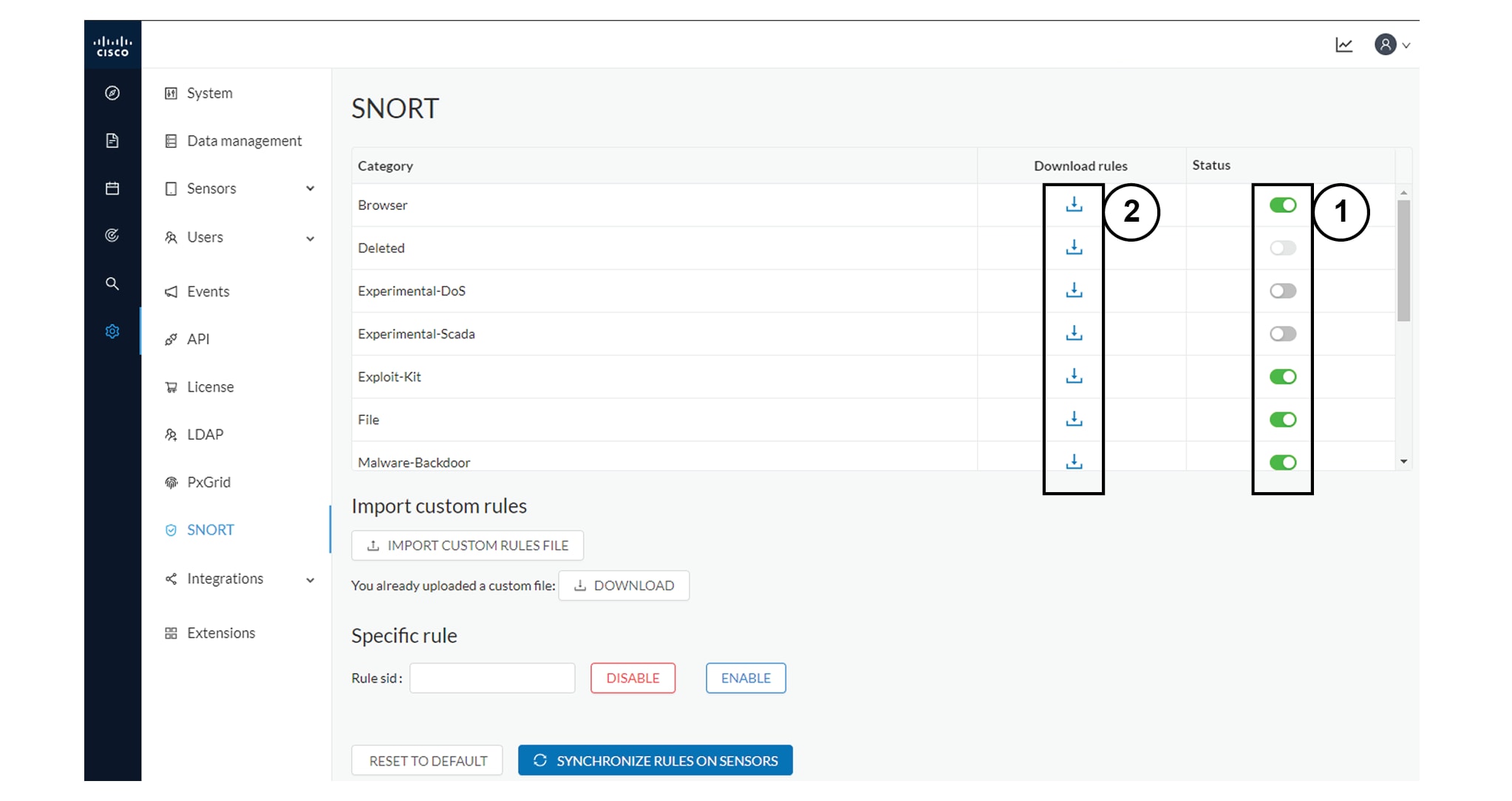
Task: Click the Category column header
Action: click(x=385, y=166)
